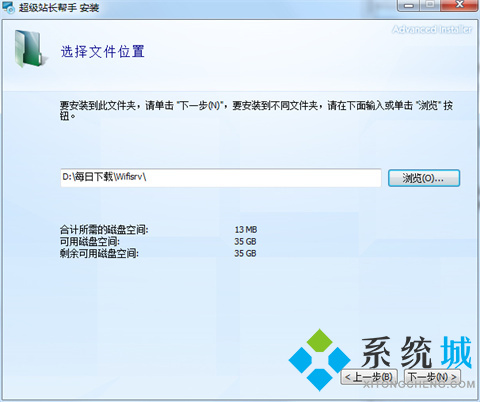Click the 上一步(B) back button

pyautogui.click(x=369, y=377)
